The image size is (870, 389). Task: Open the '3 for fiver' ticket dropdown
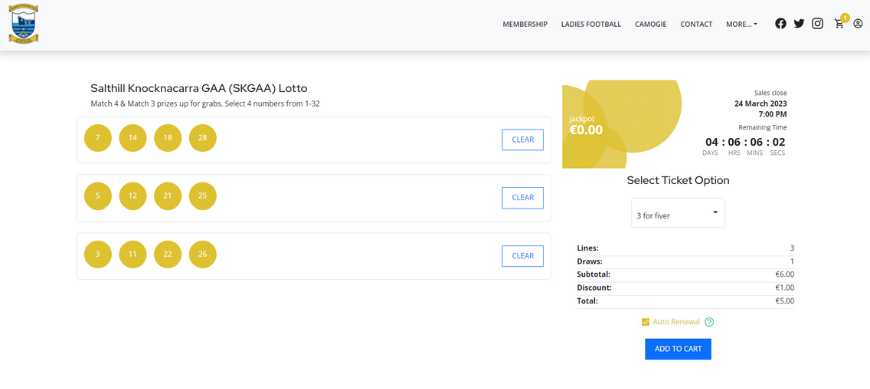tap(677, 213)
